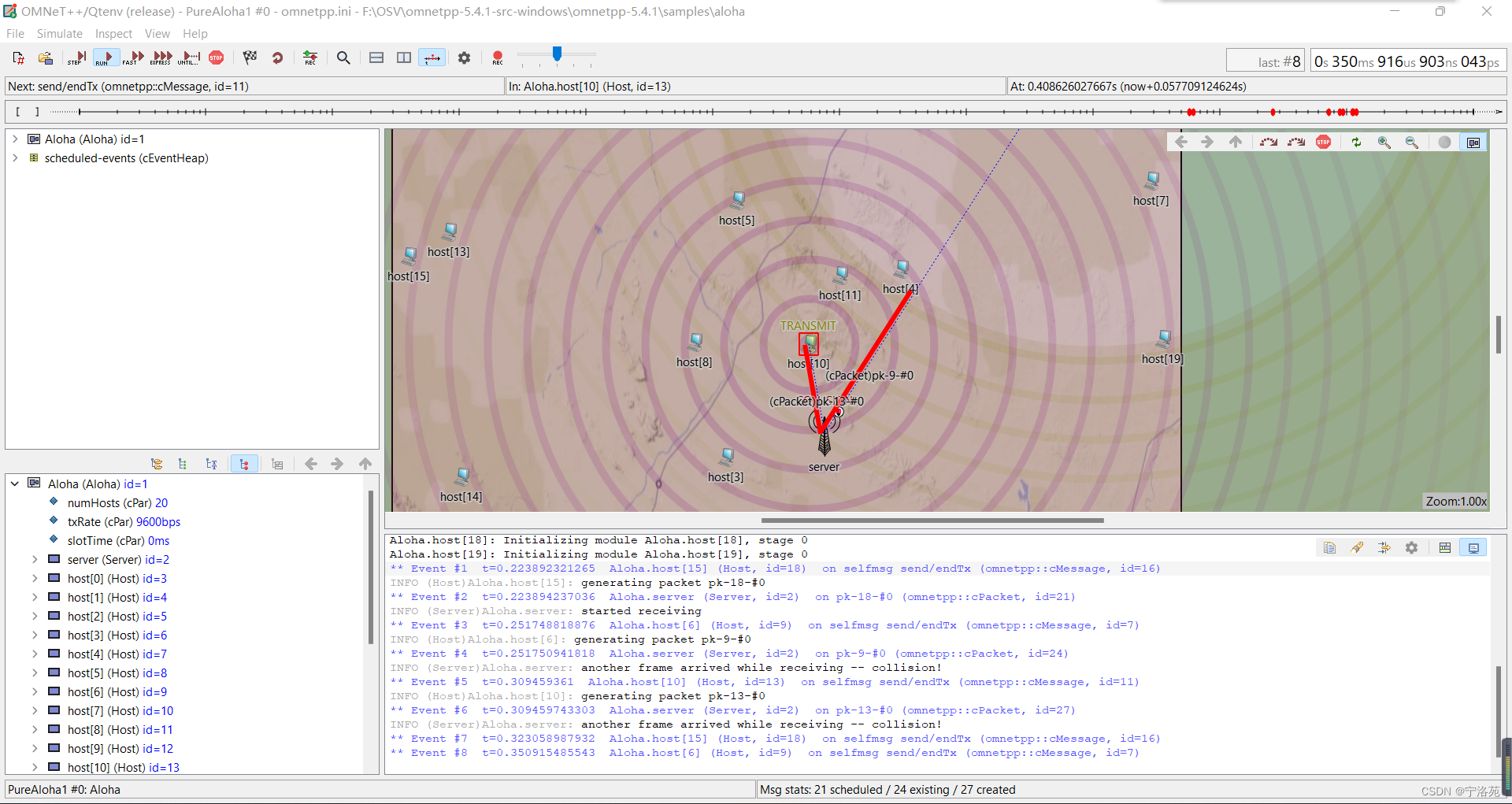
Task: Expand the scheduled-events (cEventHeap) item
Action: [x=16, y=157]
